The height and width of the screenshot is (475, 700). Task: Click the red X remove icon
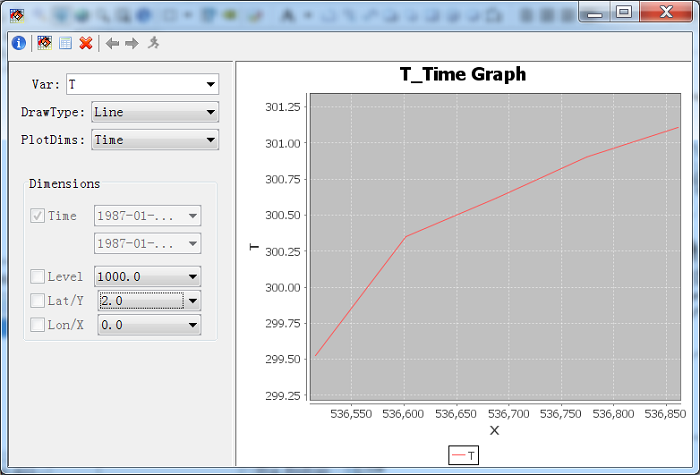point(86,43)
